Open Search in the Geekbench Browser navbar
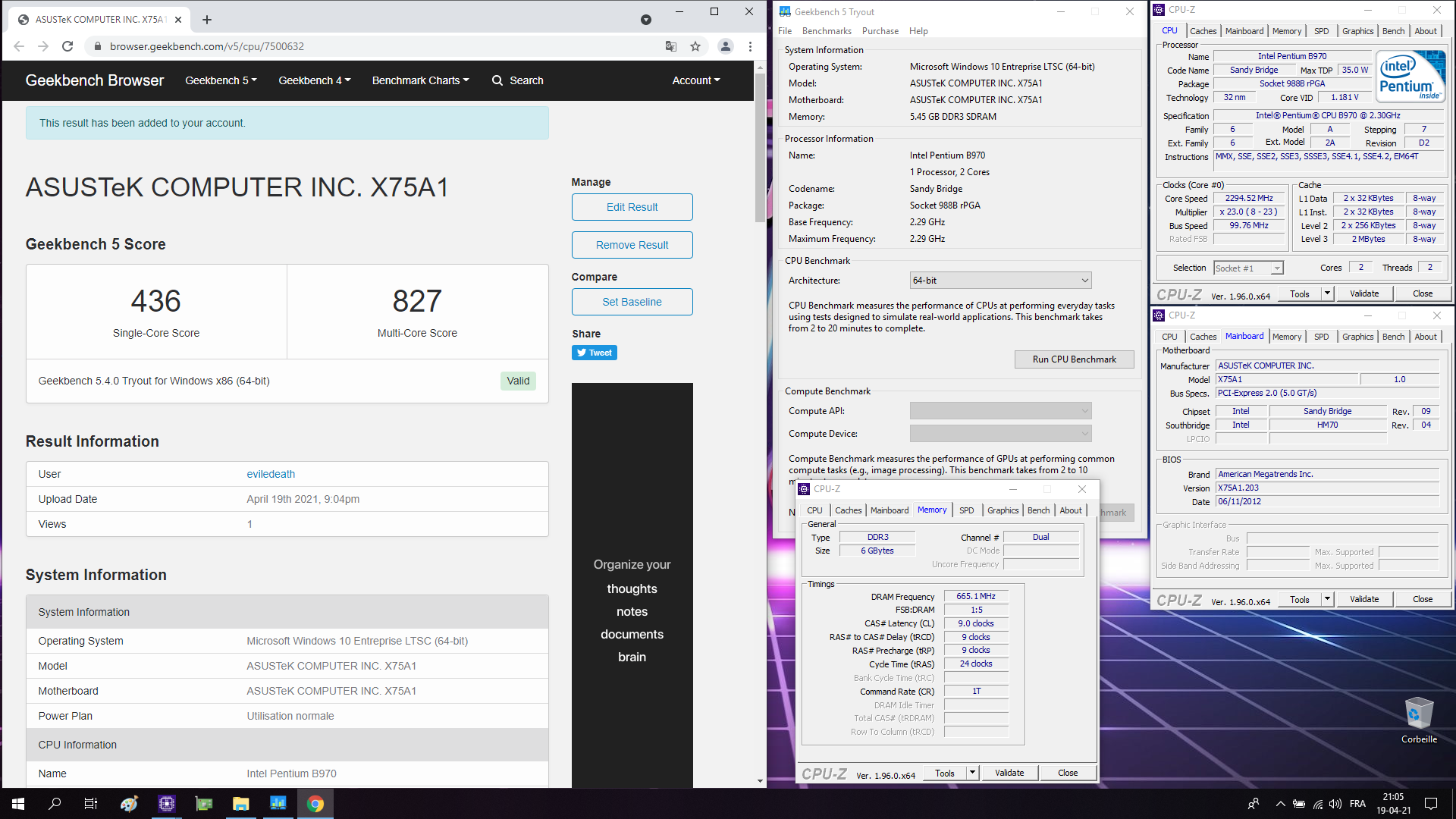The width and height of the screenshot is (1456, 819). point(518,80)
